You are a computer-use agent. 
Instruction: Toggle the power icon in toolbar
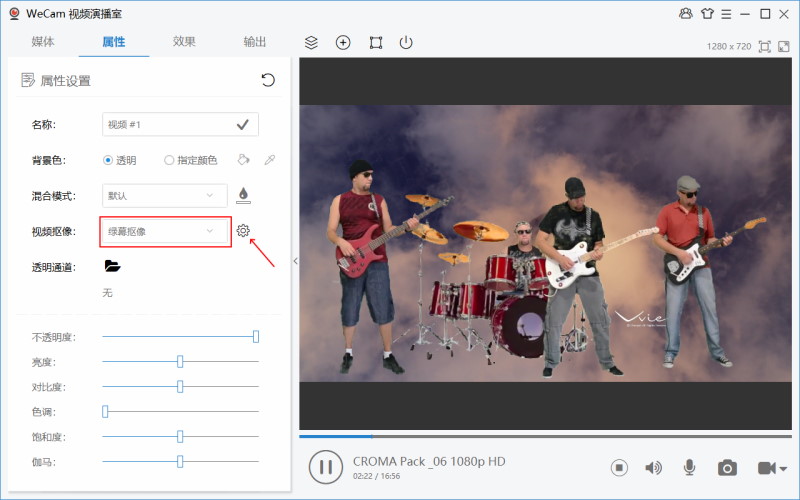coord(406,42)
